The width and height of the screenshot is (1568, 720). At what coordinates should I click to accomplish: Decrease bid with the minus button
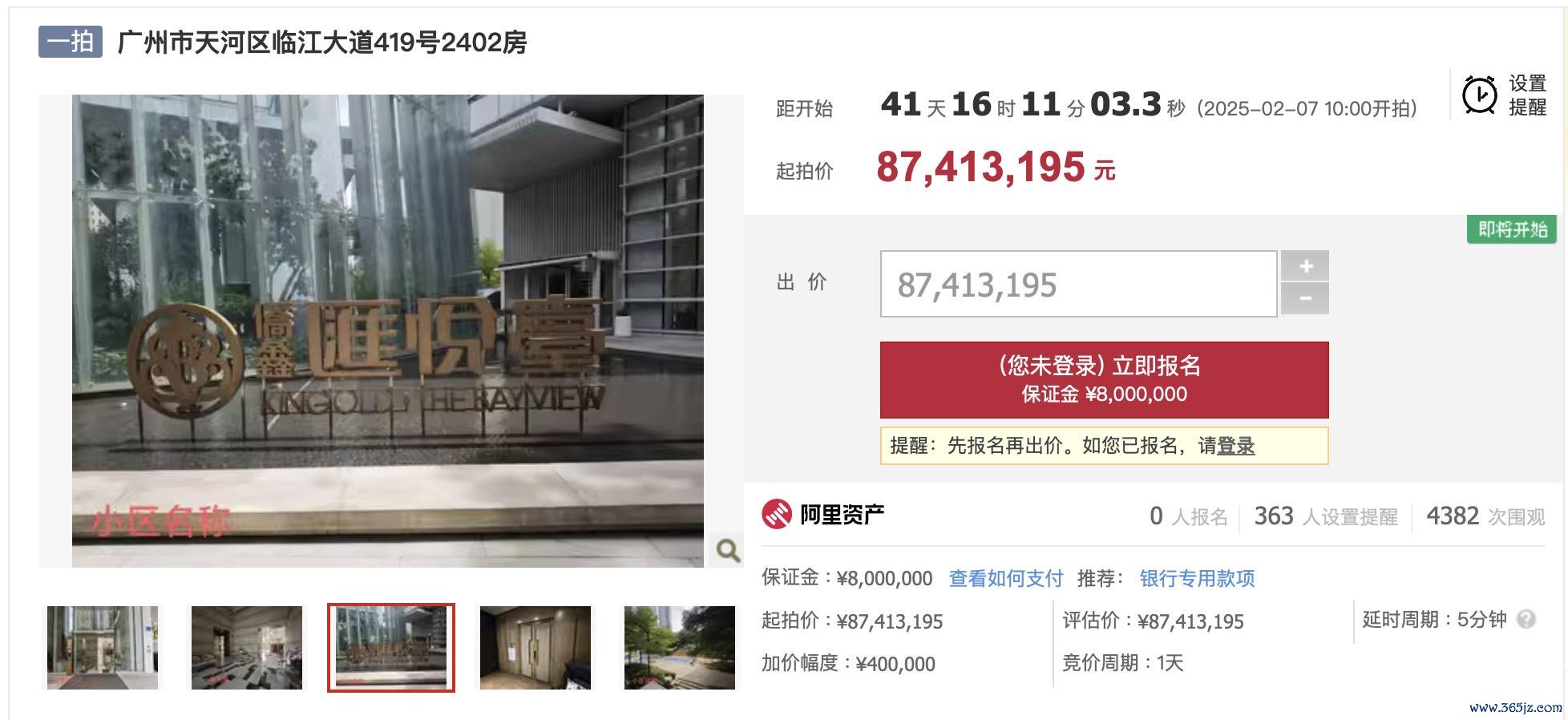click(x=1305, y=298)
